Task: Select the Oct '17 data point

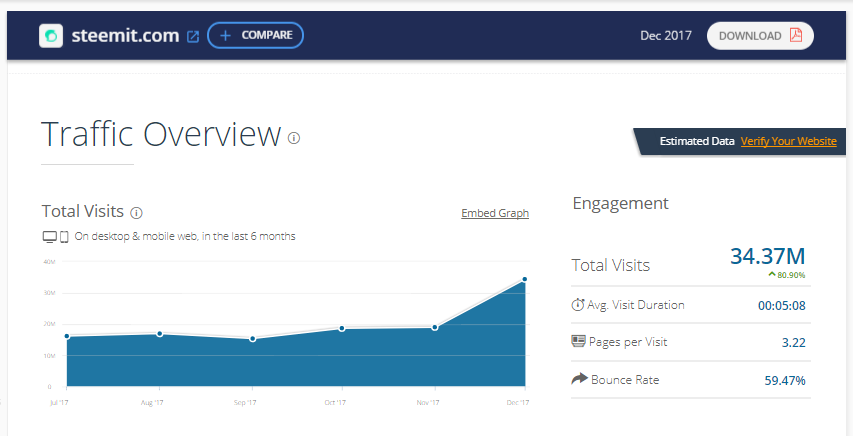Action: 342,328
